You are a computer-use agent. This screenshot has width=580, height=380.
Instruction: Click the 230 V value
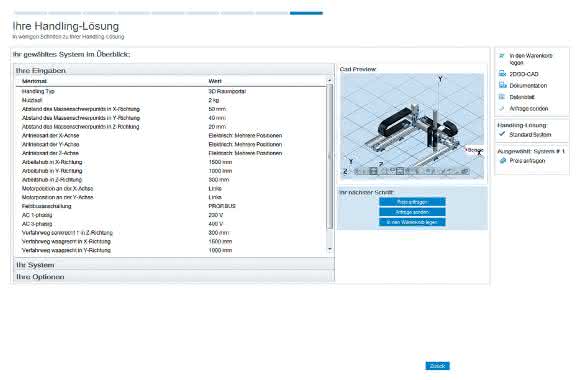coord(216,215)
